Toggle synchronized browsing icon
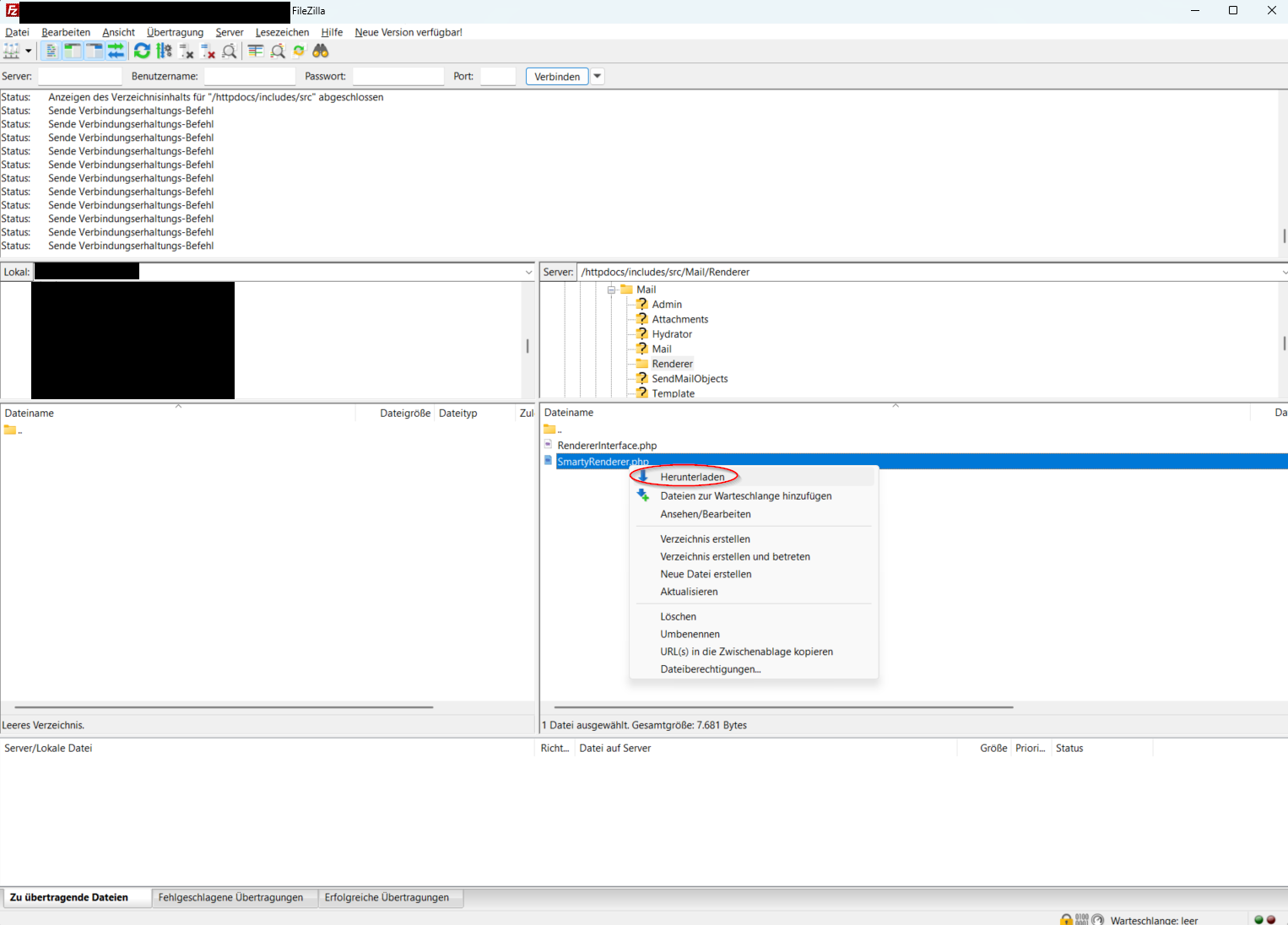The image size is (1288, 925). (x=299, y=51)
